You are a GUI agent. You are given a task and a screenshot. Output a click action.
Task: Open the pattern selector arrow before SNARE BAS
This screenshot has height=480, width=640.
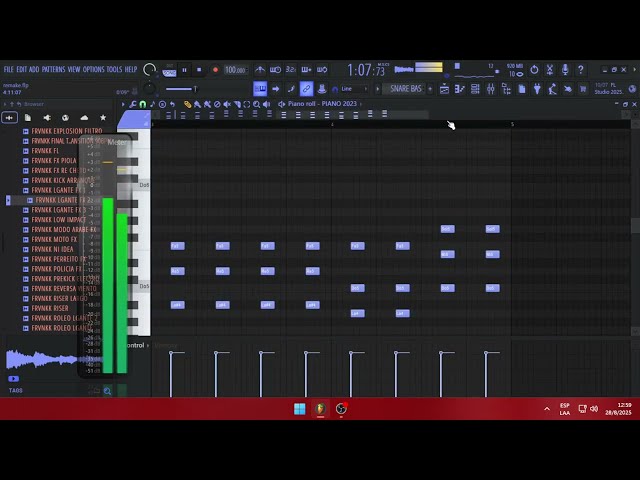coord(378,89)
